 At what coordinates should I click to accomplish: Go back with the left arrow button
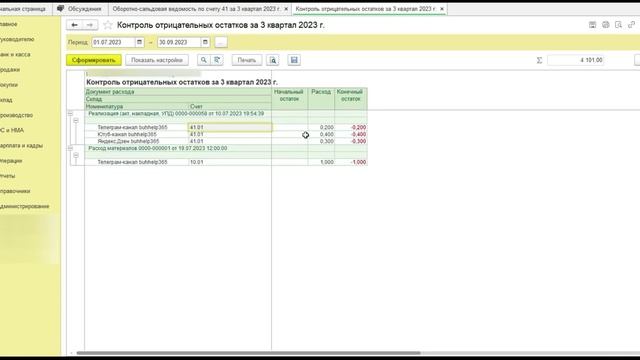click(74, 25)
